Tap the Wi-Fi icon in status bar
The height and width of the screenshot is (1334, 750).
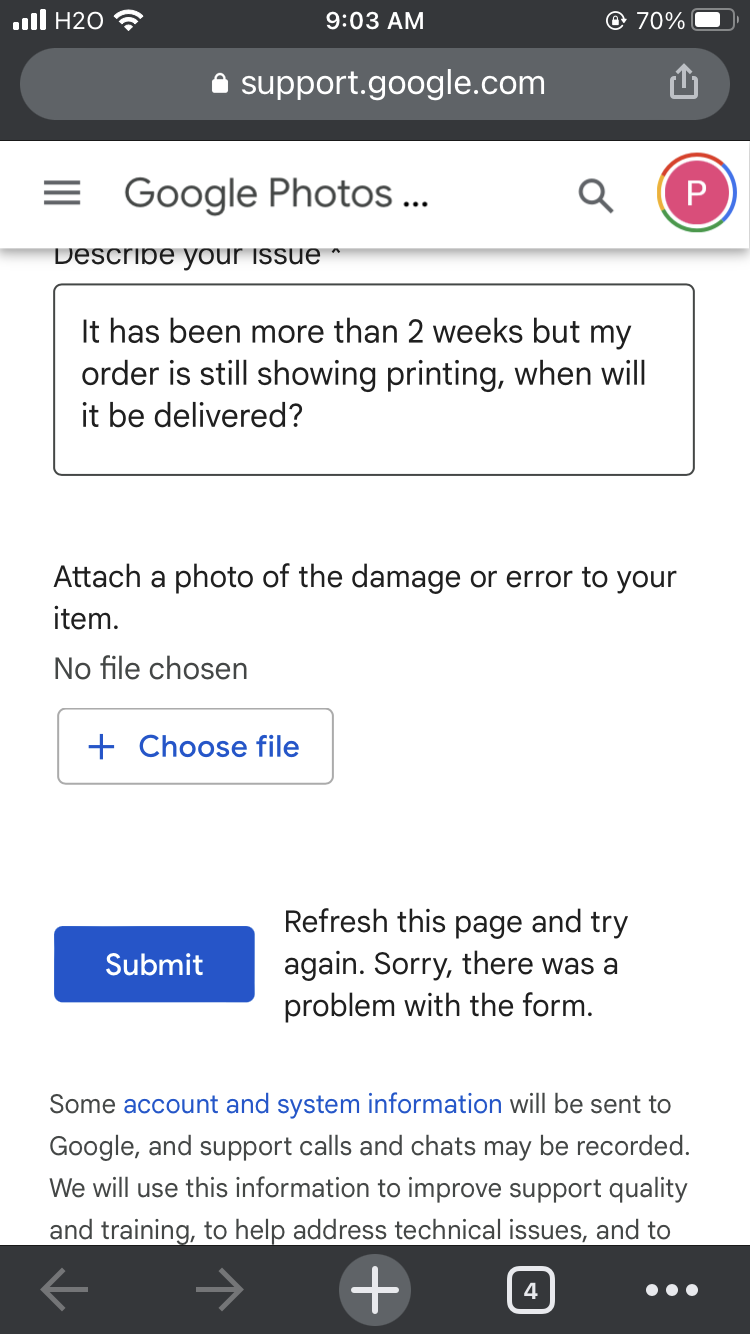point(128,20)
